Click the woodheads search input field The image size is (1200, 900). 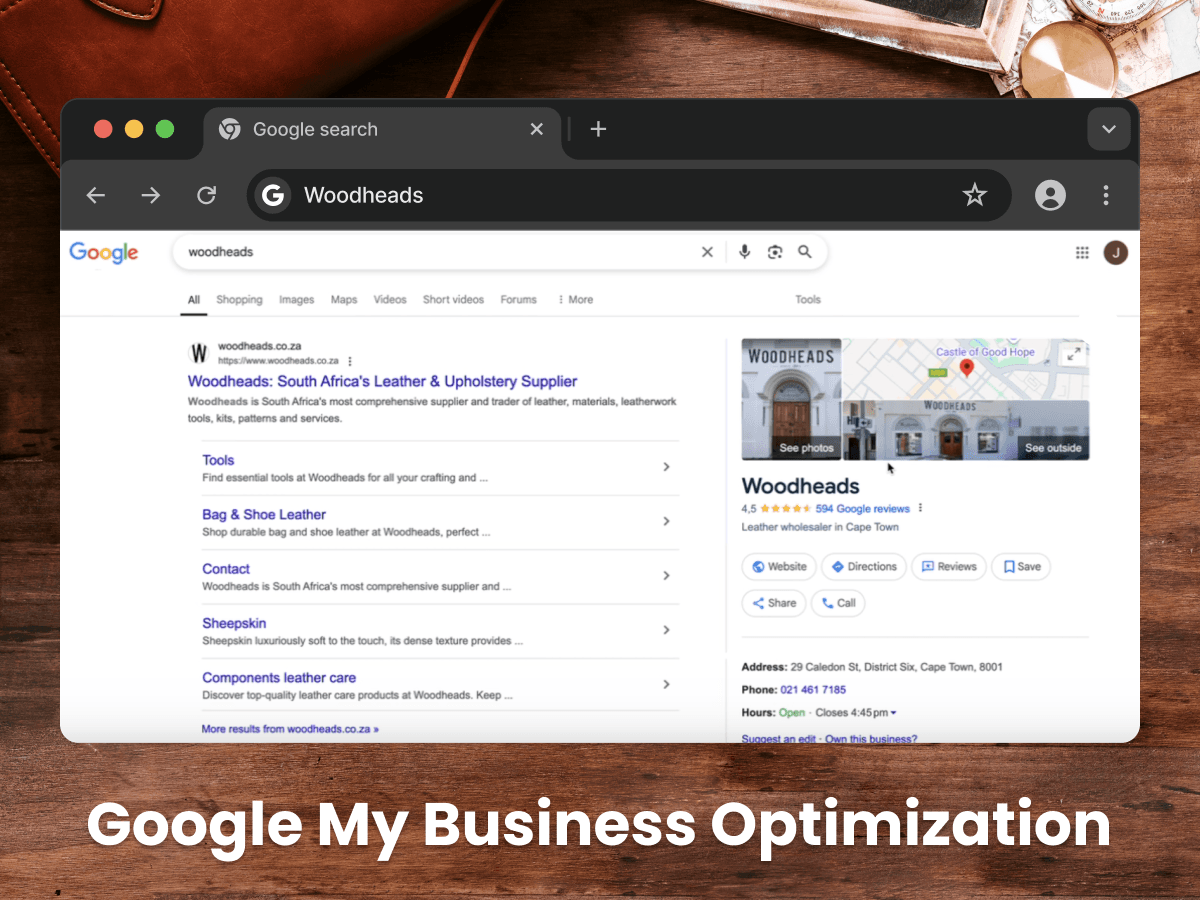click(440, 252)
